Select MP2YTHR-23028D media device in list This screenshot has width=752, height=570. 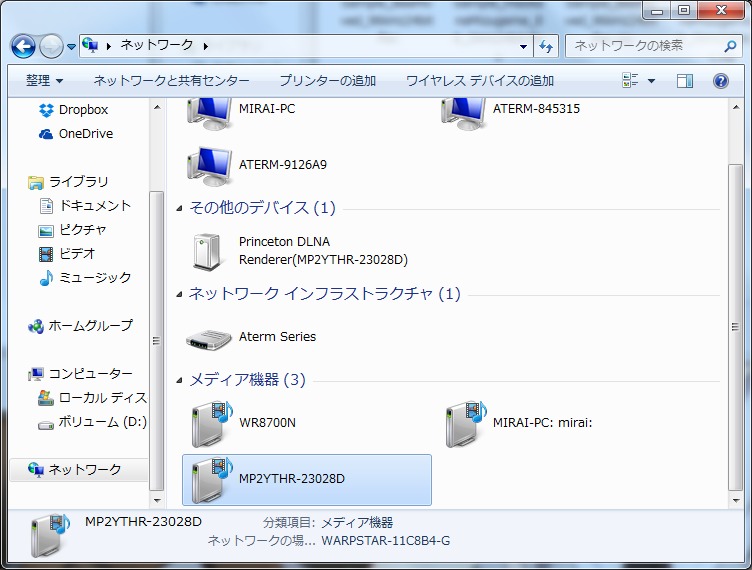click(307, 479)
